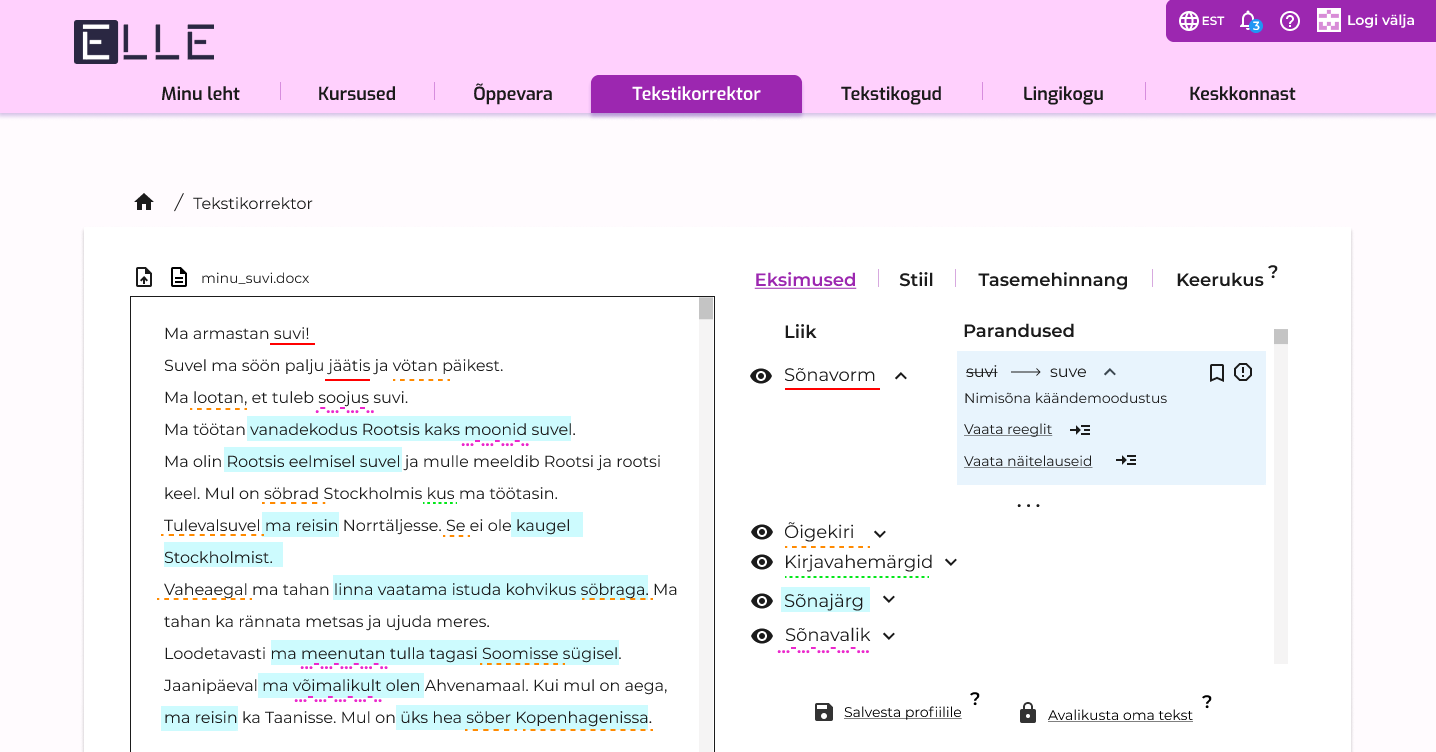Click help mark next to Avalikusta oma tekst
This screenshot has height=752, width=1436.
point(1207,701)
